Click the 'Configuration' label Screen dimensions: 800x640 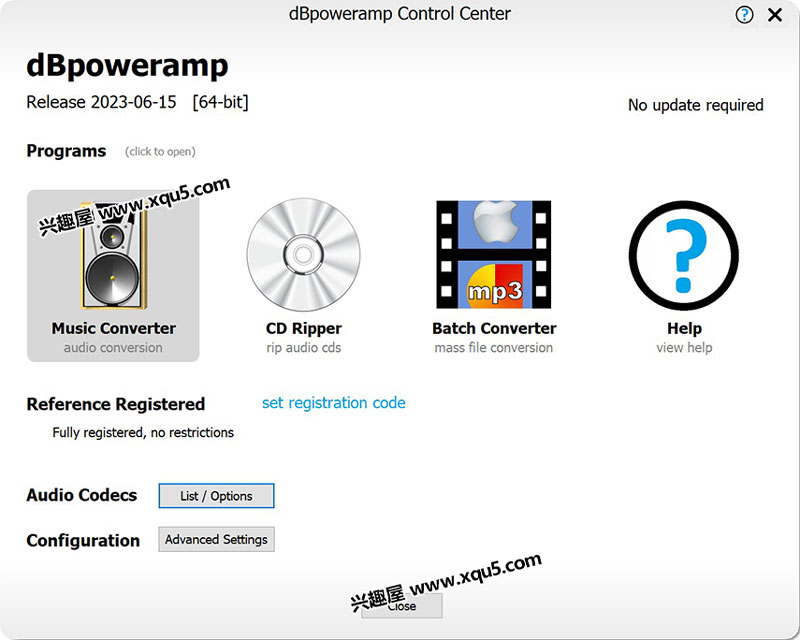83,540
